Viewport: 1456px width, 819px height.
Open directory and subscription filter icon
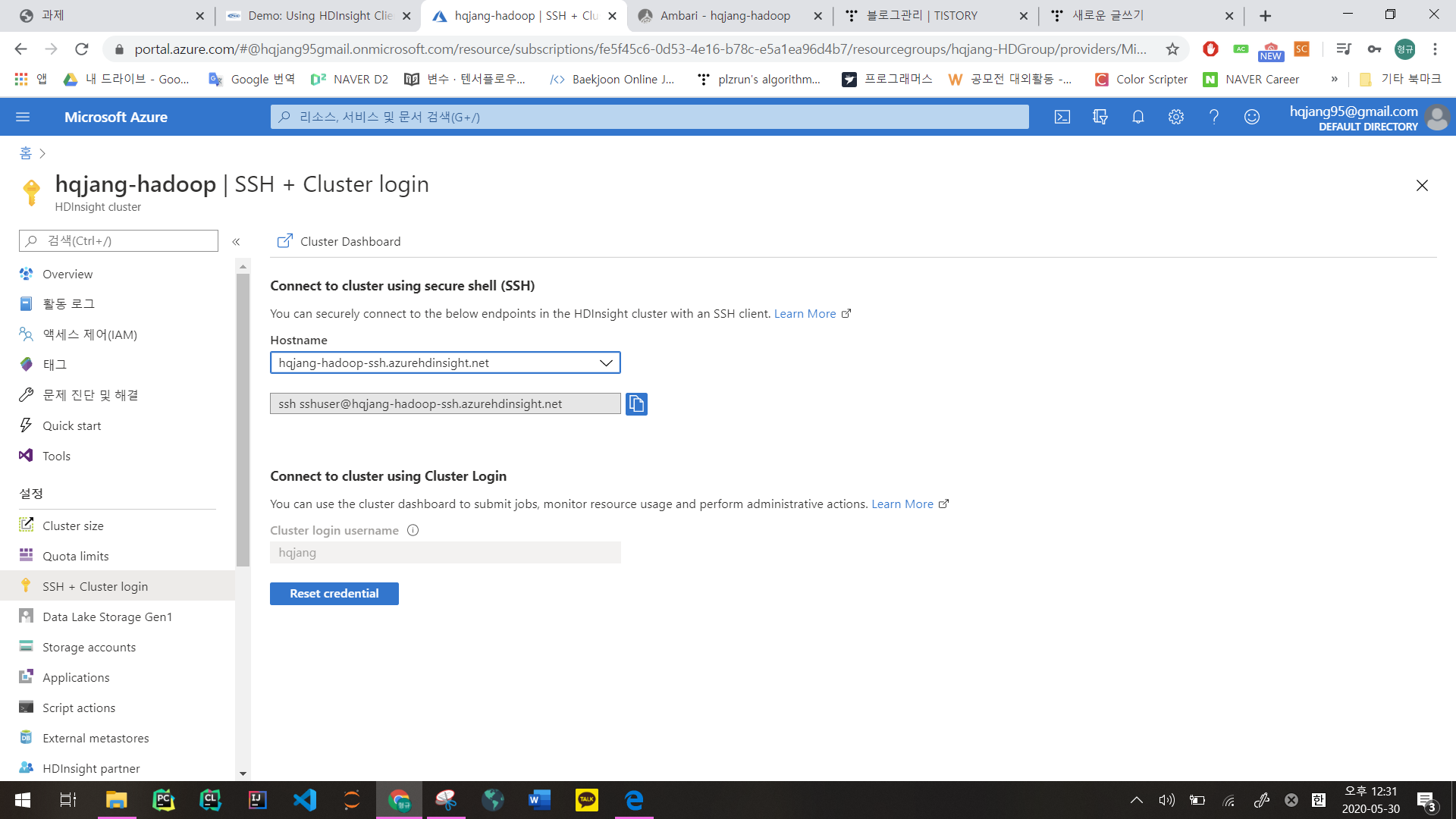[1100, 117]
